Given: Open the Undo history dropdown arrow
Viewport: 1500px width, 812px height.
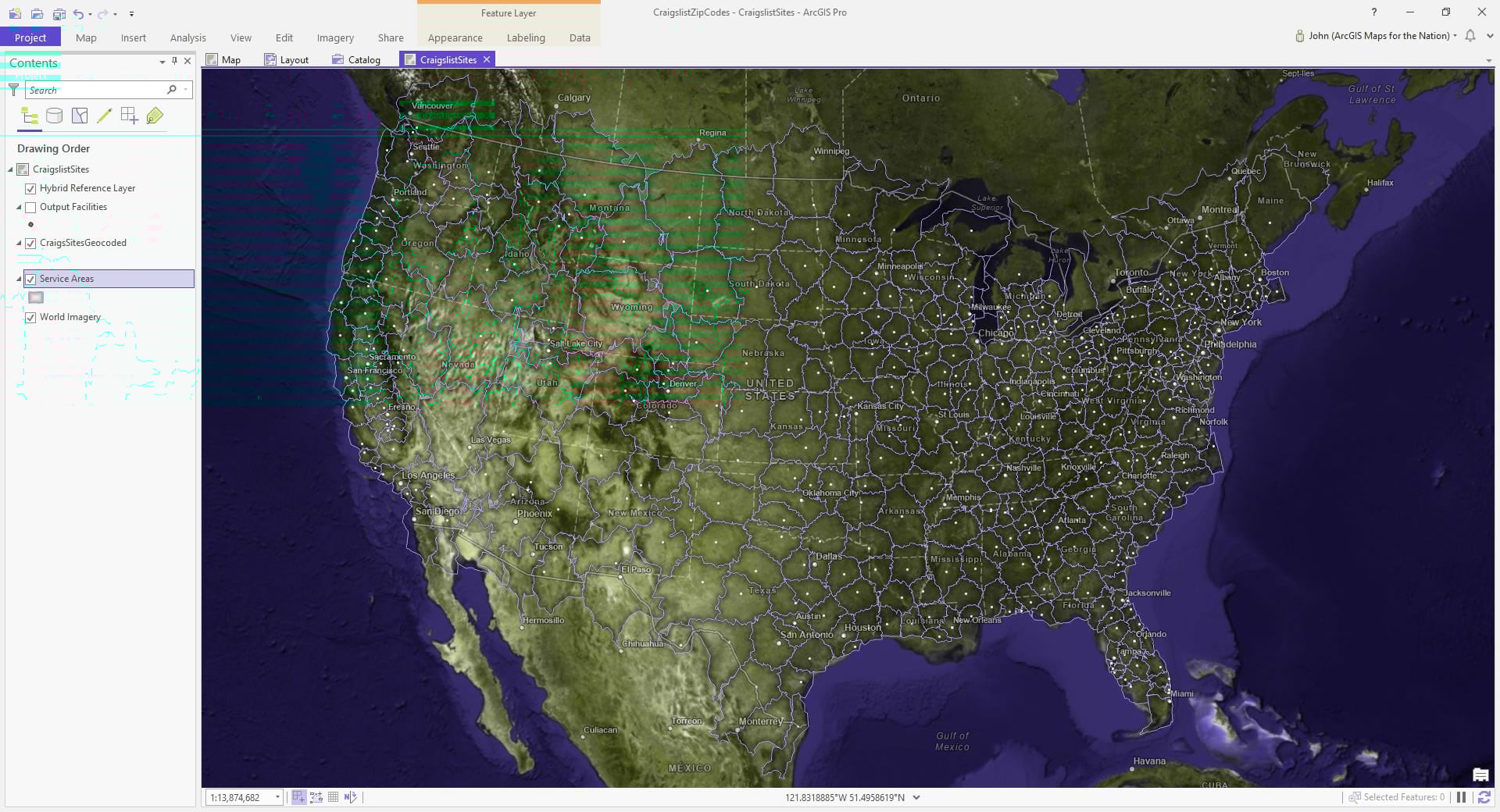Looking at the screenshot, I should pyautogui.click(x=90, y=14).
